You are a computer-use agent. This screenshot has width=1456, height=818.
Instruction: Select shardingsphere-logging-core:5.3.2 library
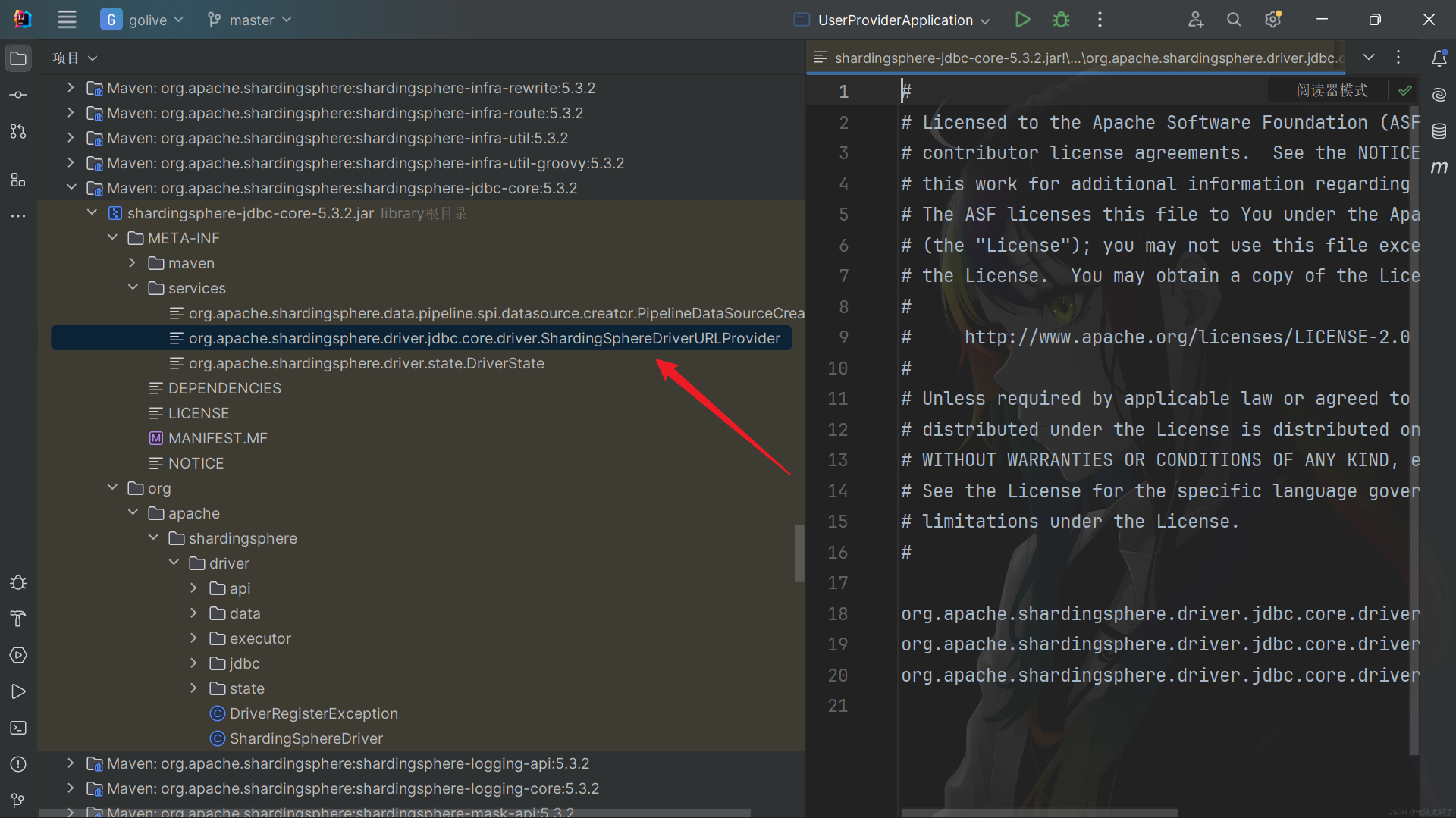343,788
